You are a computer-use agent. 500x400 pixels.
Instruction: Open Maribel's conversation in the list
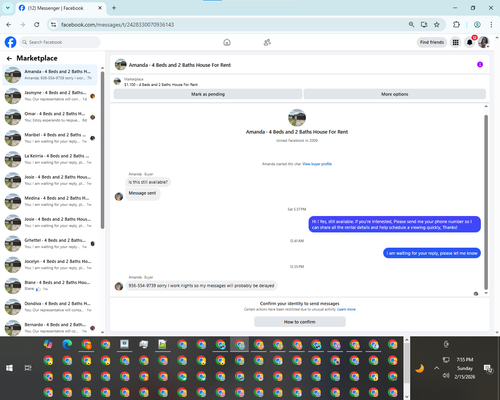point(50,138)
